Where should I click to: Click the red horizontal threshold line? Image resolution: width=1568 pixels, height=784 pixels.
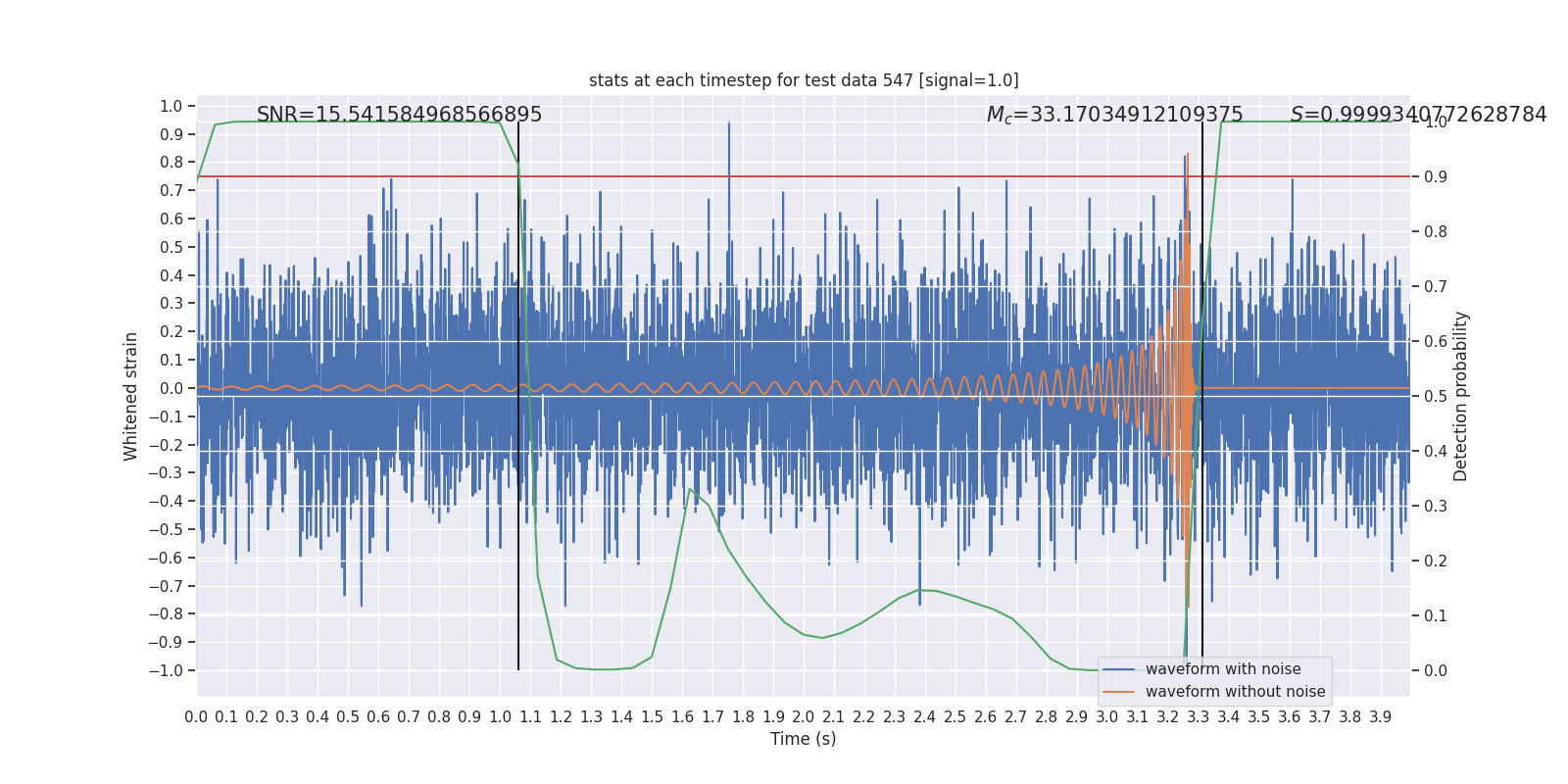(882, 176)
